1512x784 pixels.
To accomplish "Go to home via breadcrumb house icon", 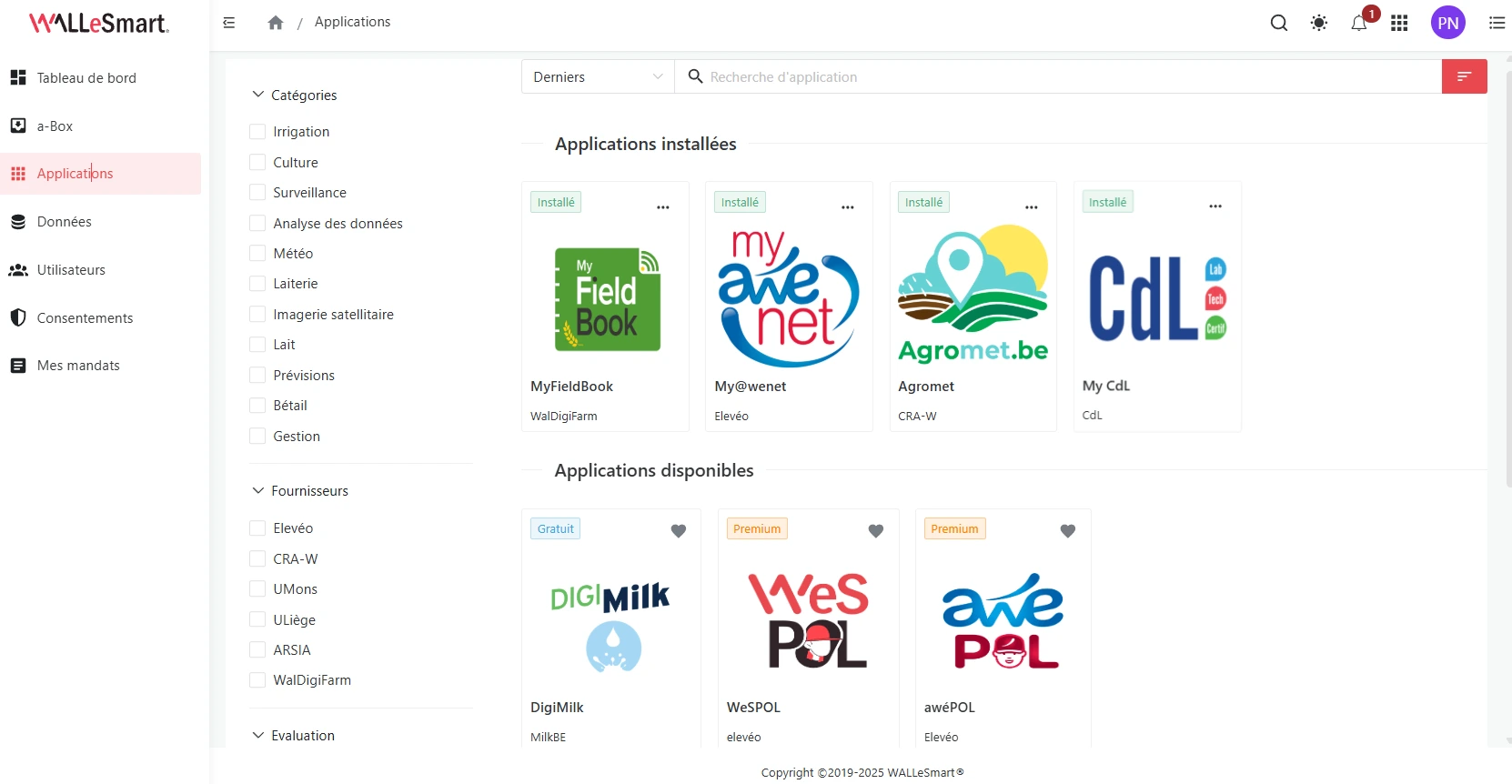I will (276, 23).
